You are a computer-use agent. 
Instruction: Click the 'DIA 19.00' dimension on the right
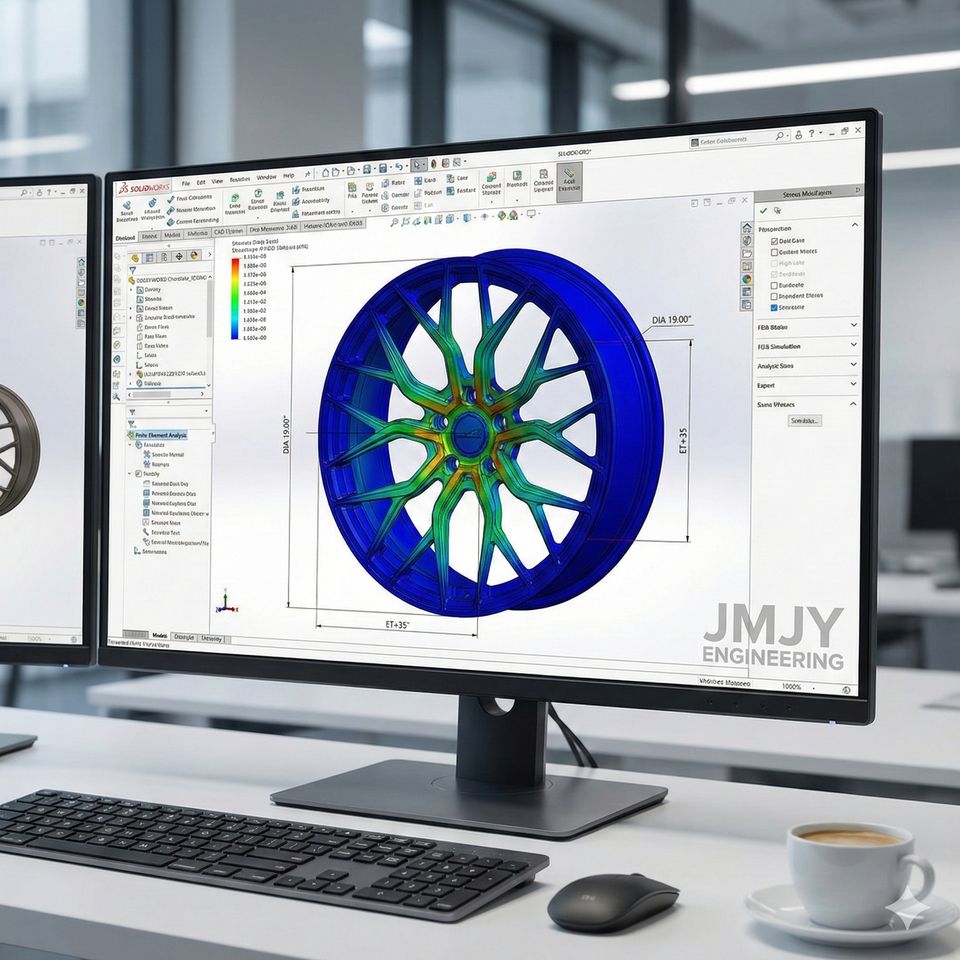[x=671, y=320]
